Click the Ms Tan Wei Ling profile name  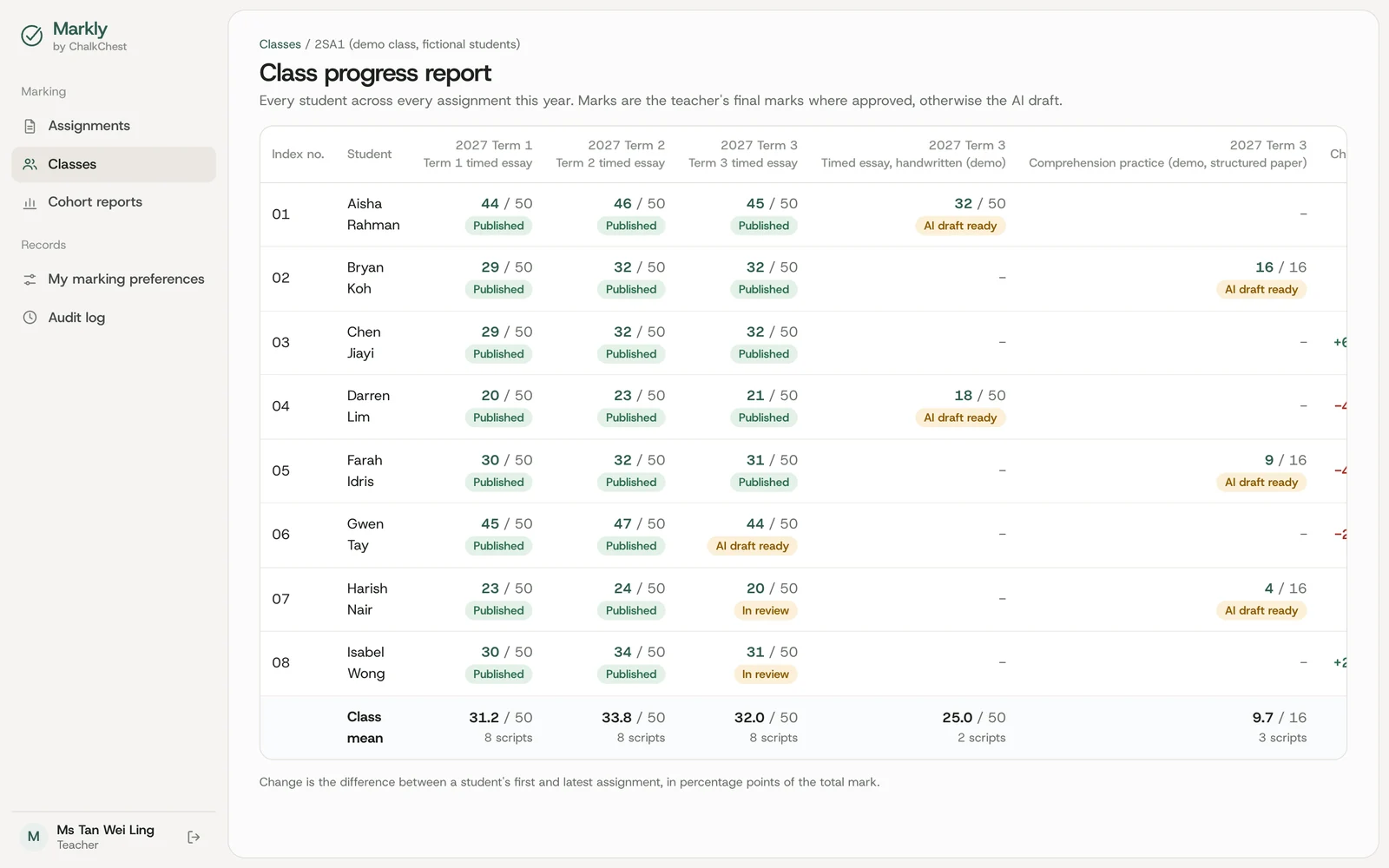pos(105,830)
